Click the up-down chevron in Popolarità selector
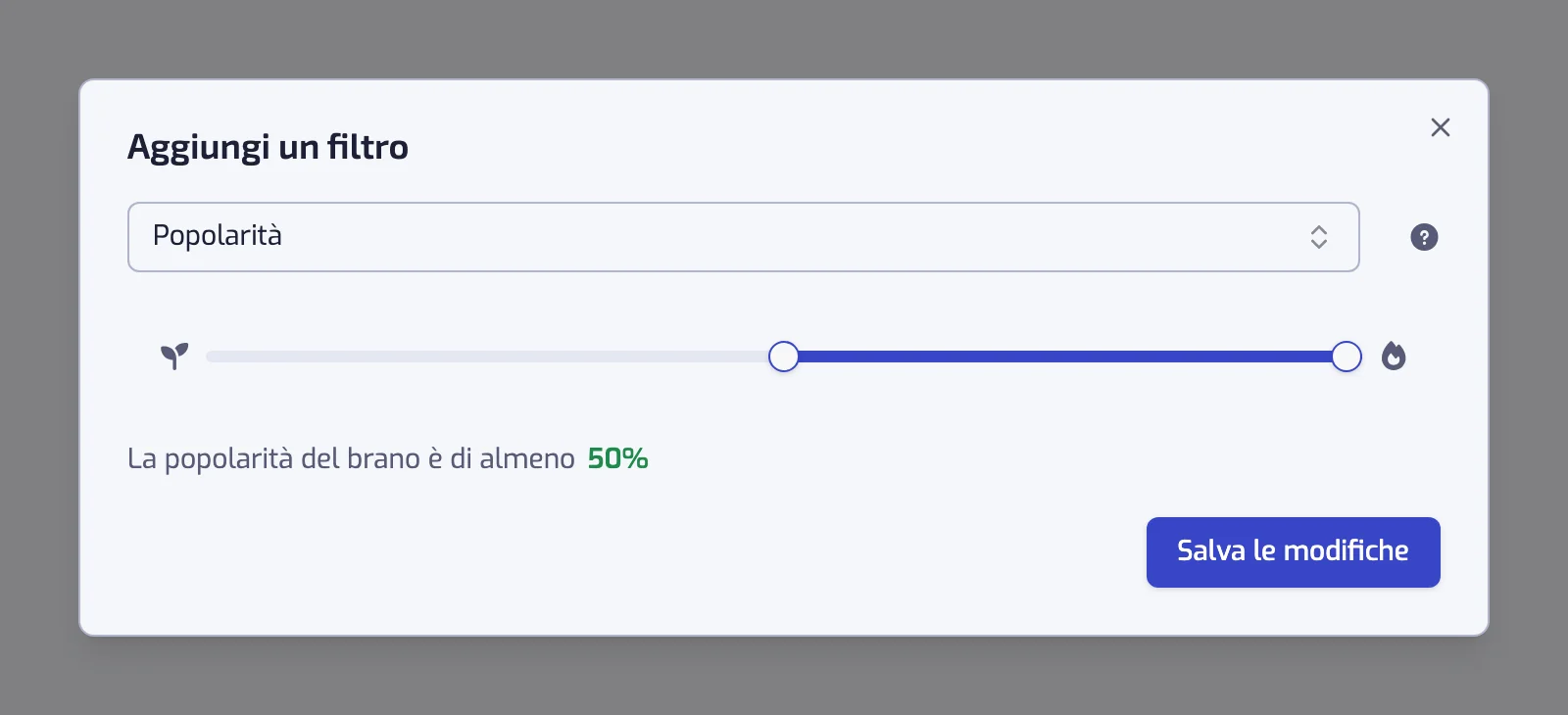This screenshot has width=1568, height=715. [1319, 237]
